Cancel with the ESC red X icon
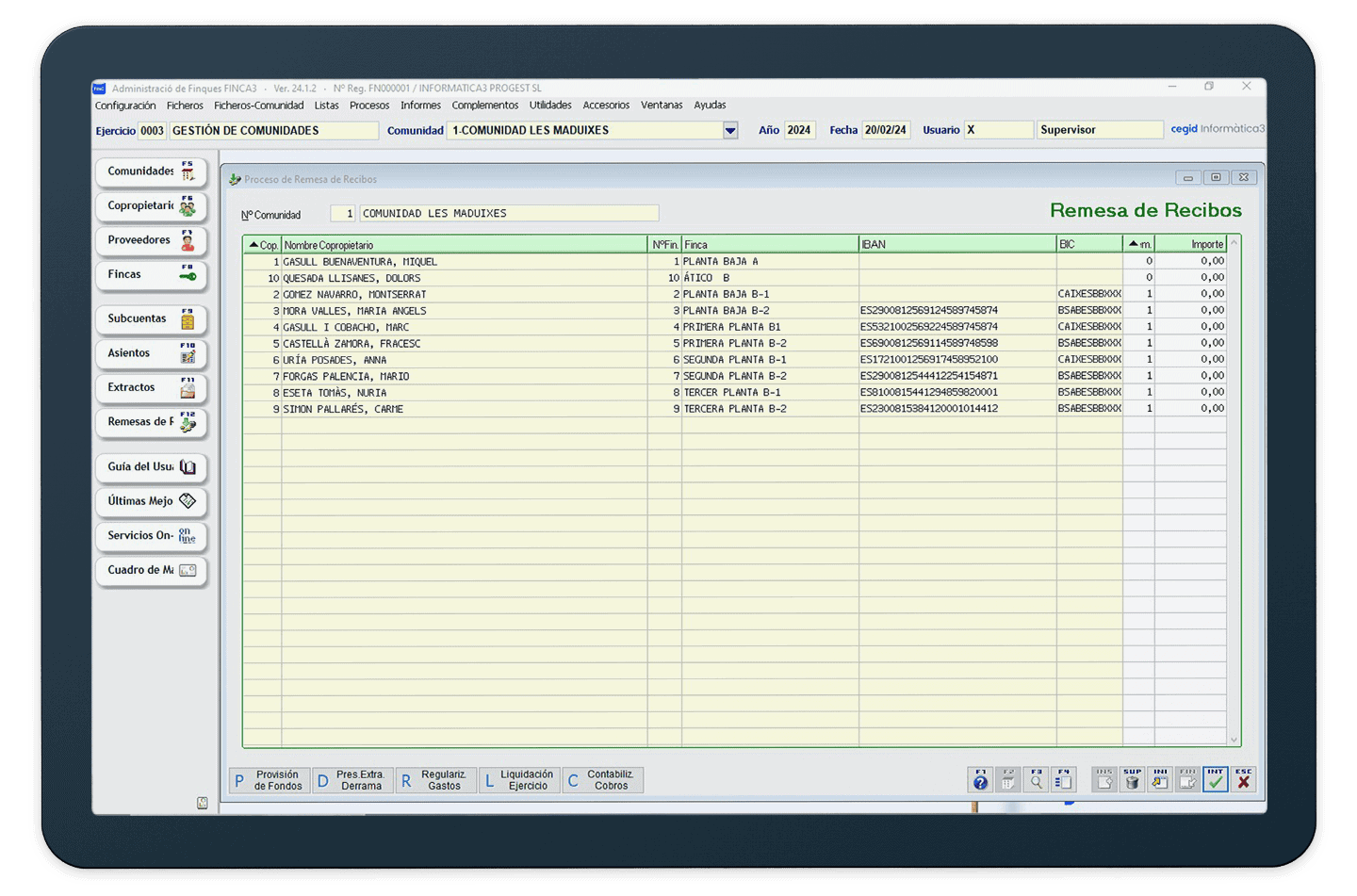1357x896 pixels. pyautogui.click(x=1244, y=779)
